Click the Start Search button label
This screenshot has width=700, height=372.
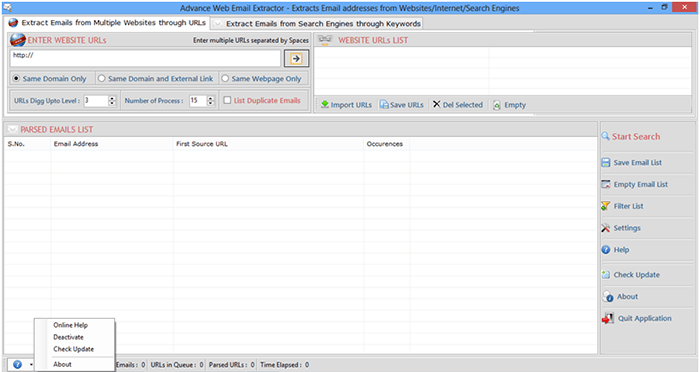636,136
